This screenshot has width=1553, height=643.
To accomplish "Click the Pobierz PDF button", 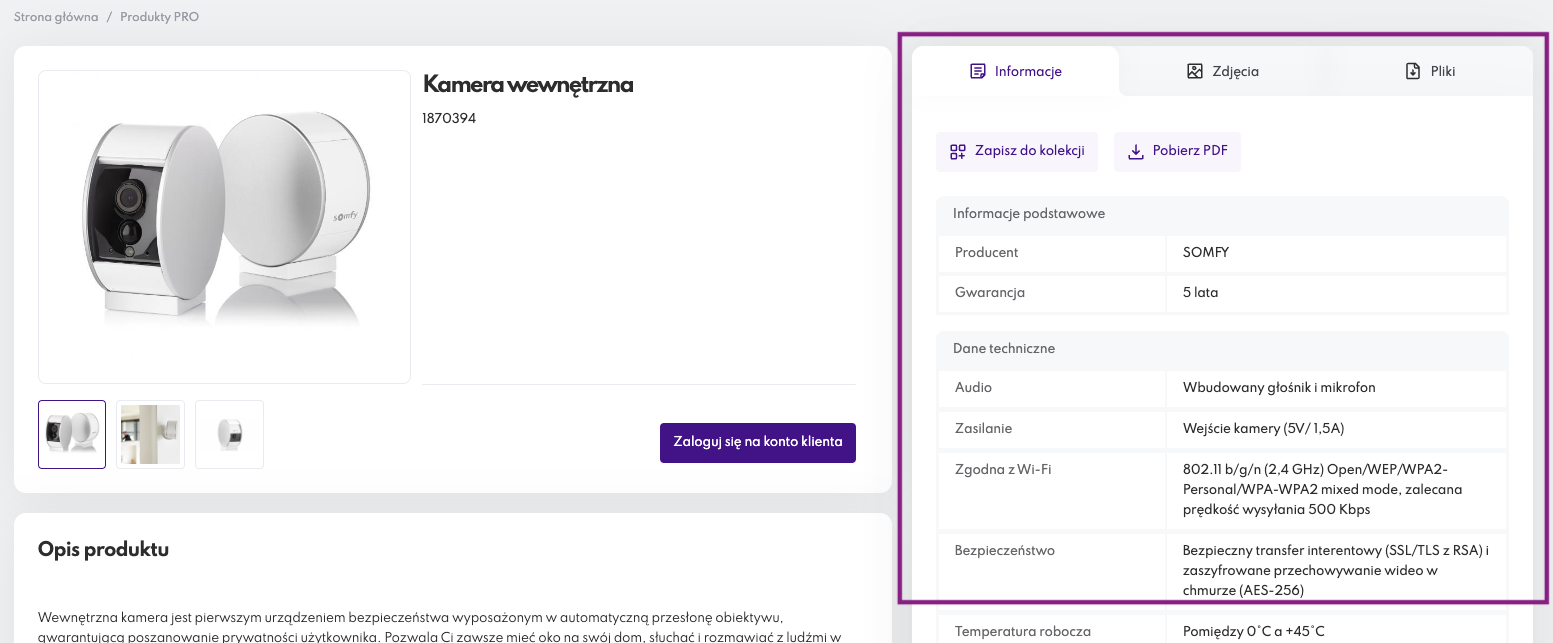I will (x=1177, y=151).
